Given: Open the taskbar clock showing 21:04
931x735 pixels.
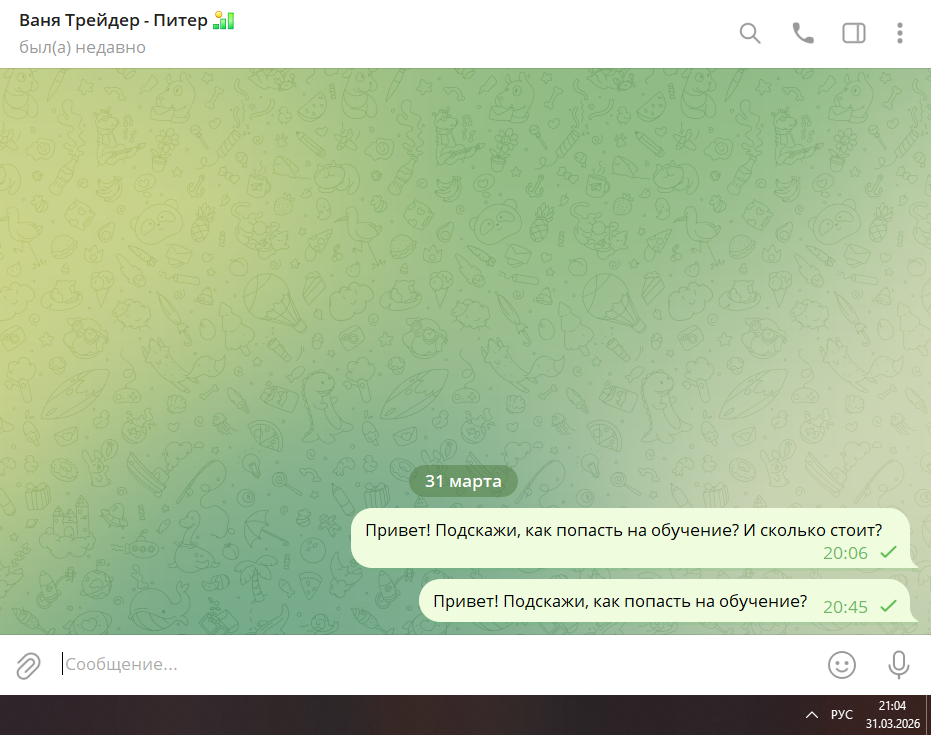Looking at the screenshot, I should tap(892, 715).
